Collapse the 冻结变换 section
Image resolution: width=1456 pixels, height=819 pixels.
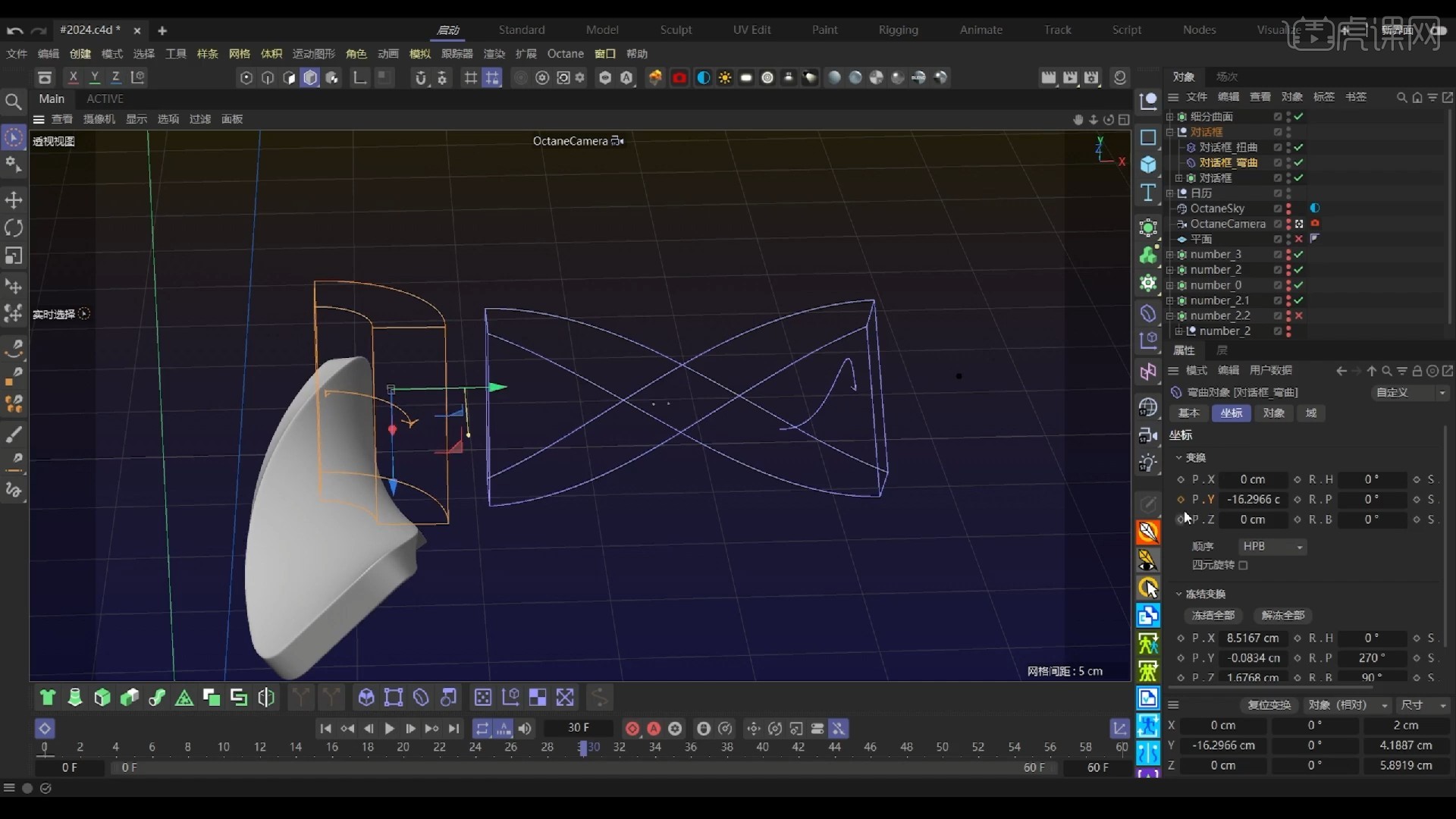(1179, 594)
